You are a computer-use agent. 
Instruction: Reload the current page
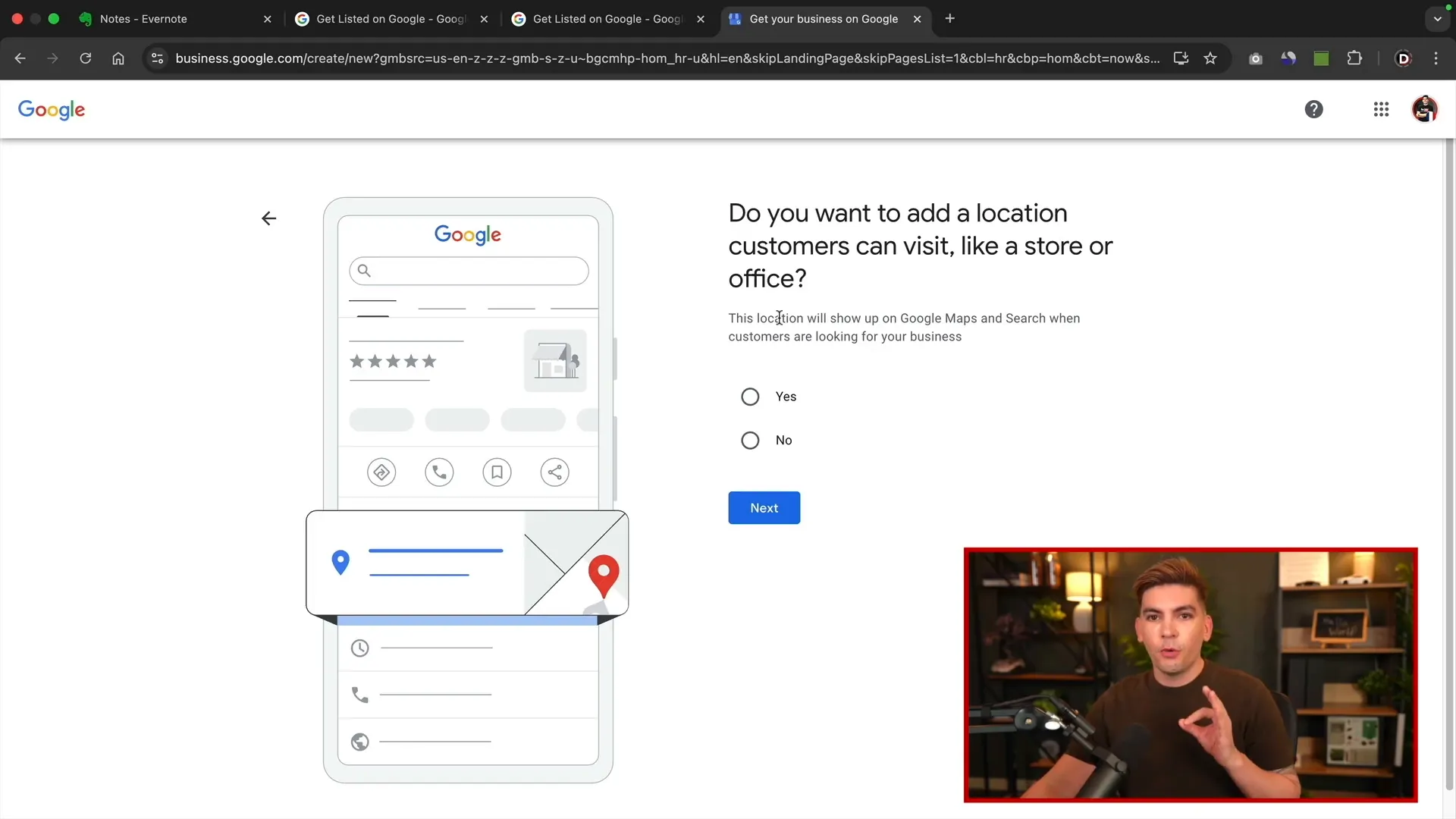click(x=86, y=58)
